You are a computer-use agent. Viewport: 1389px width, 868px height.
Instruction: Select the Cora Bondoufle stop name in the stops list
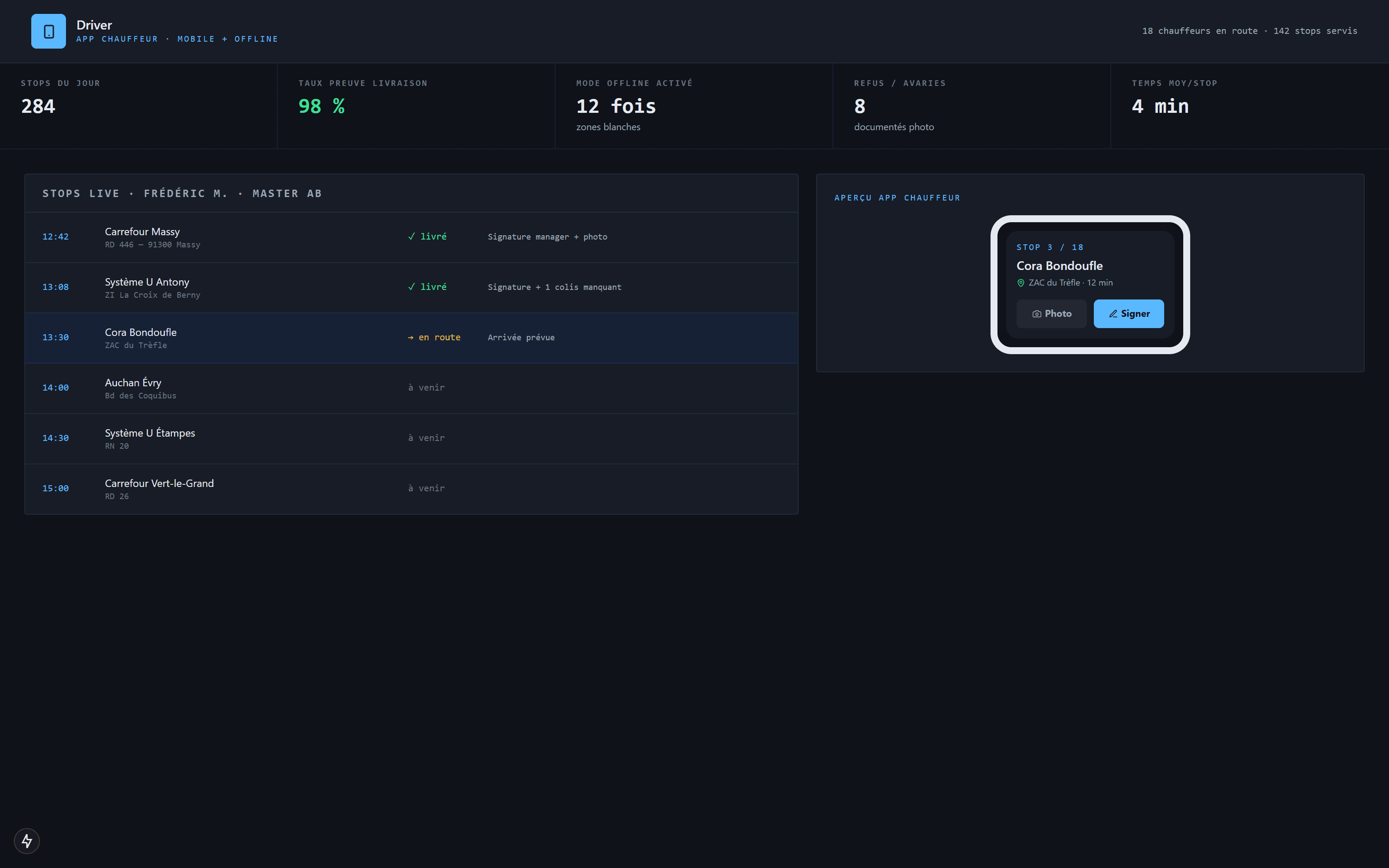(141, 332)
